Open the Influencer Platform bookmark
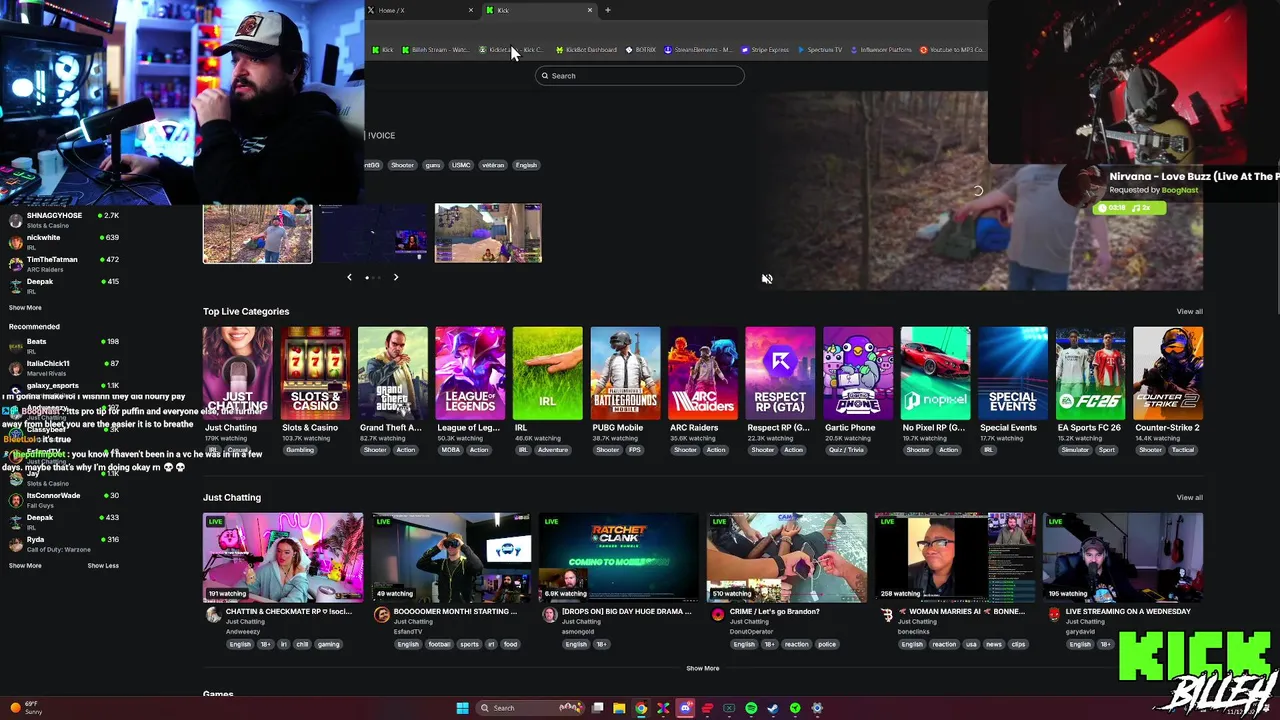 pos(881,50)
